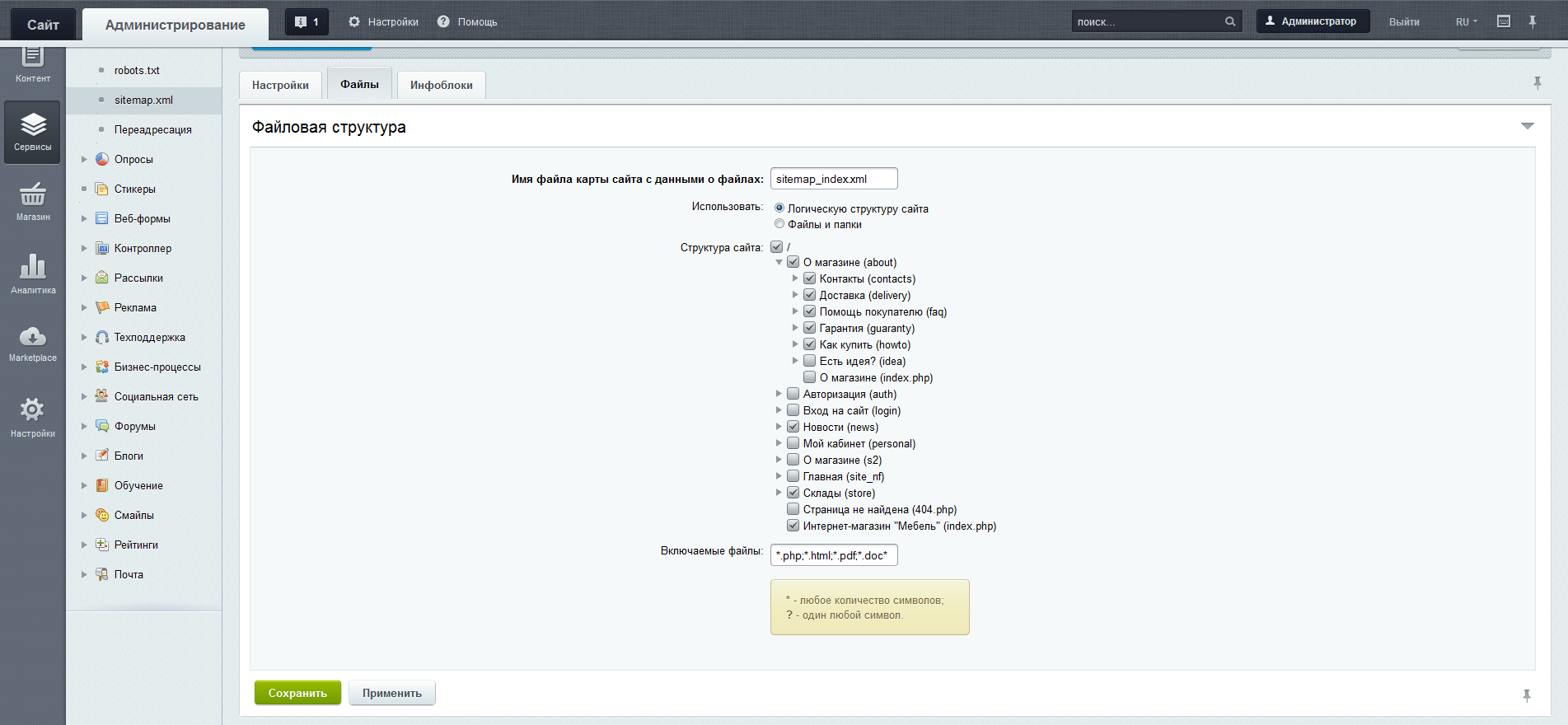1568x725 pixels.
Task: Click the Опросы pie chart icon
Action: pos(102,159)
